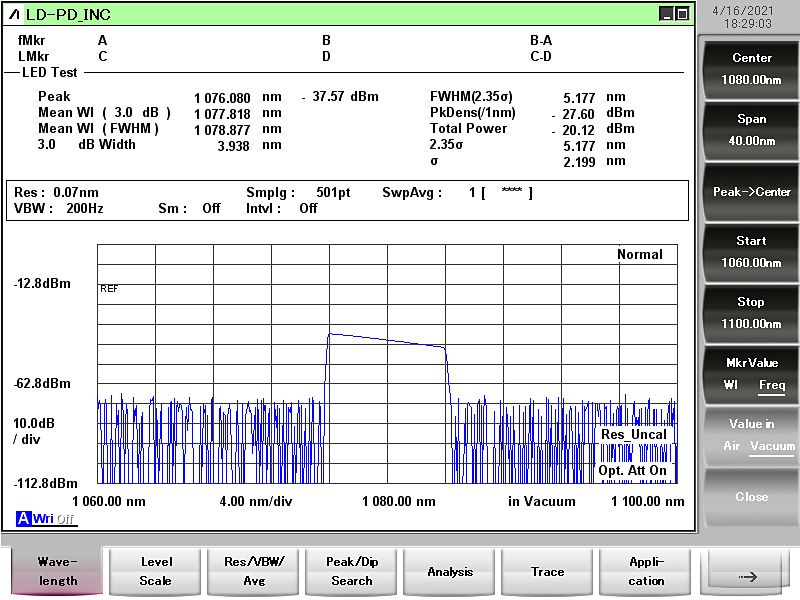Viewport: 800px width, 600px height.
Task: Open the Application menu softkey
Action: 645,571
